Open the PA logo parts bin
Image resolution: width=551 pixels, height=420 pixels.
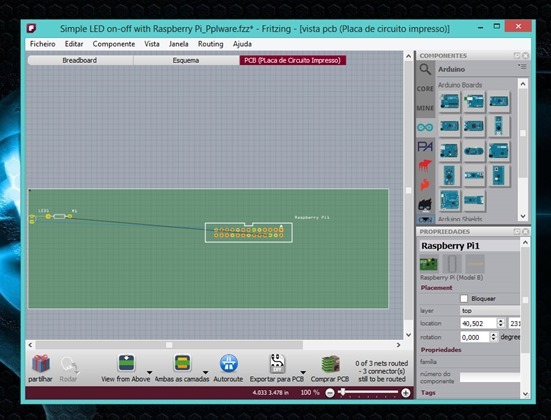425,146
